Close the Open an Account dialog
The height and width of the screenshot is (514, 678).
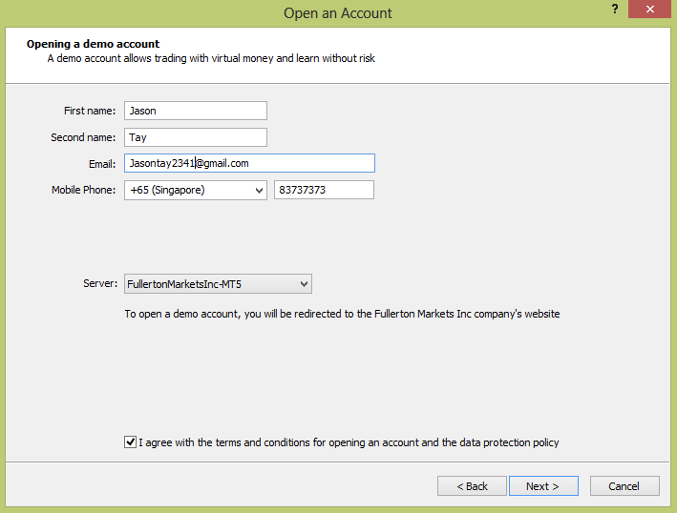coord(649,9)
